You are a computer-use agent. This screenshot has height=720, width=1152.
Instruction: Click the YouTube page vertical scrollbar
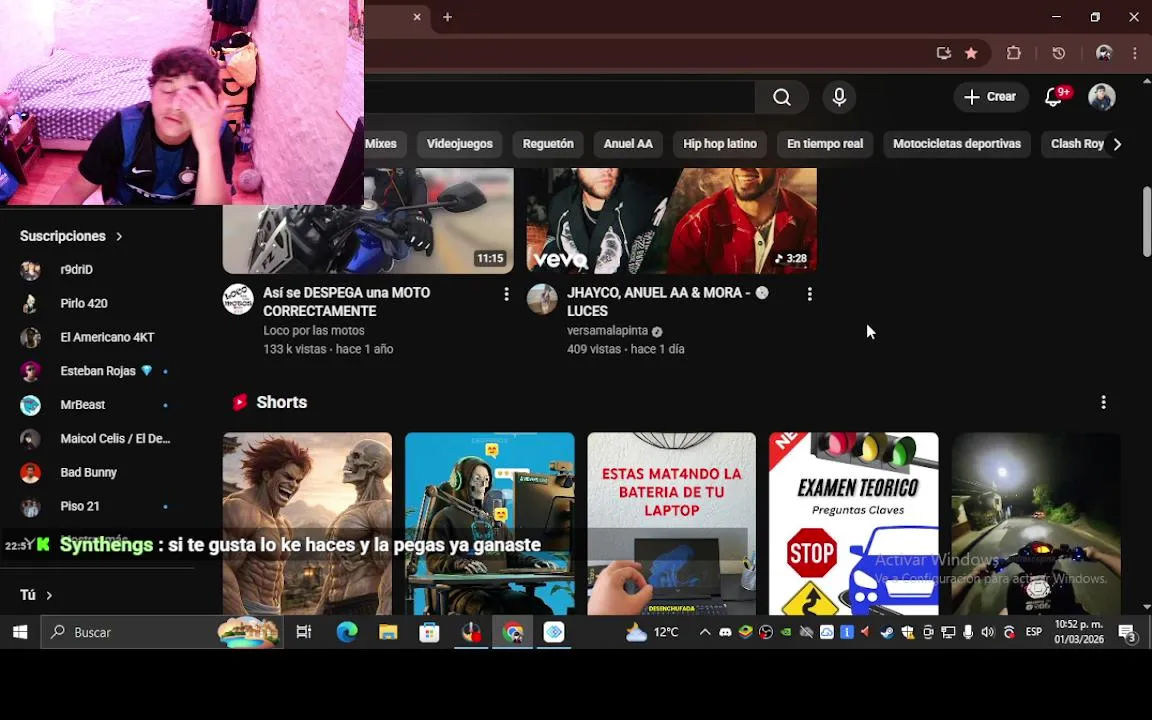[x=1147, y=222]
